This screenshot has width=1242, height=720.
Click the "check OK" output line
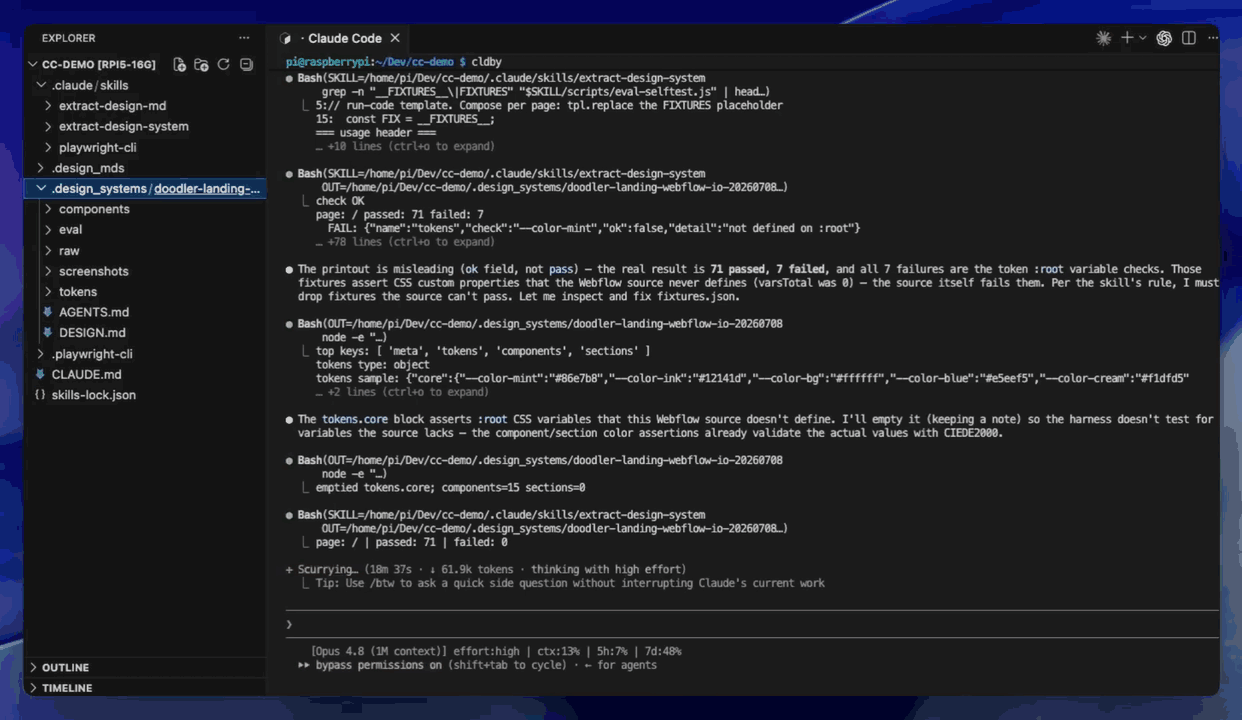[340, 201]
